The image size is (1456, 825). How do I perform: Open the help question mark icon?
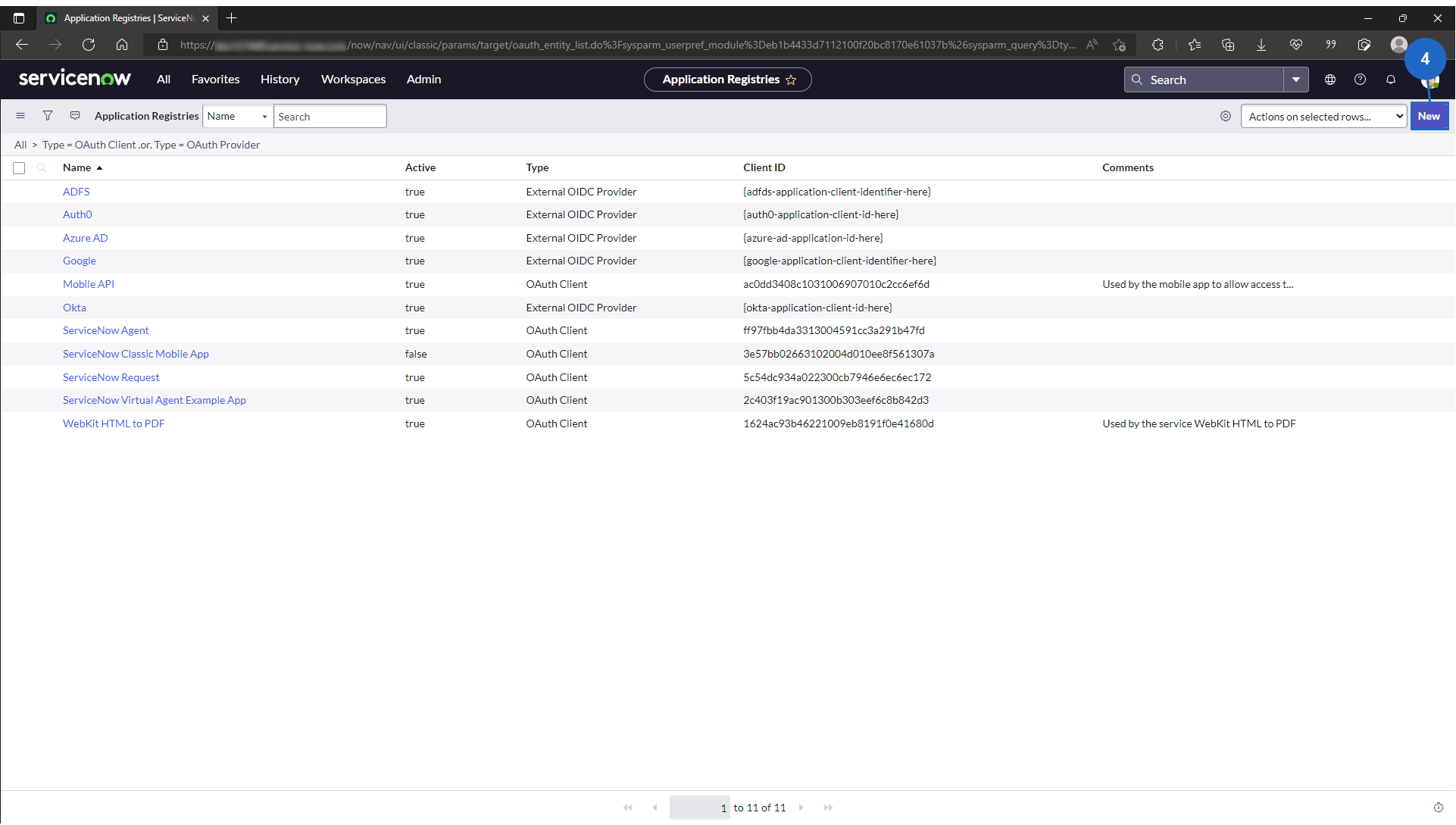[1360, 80]
